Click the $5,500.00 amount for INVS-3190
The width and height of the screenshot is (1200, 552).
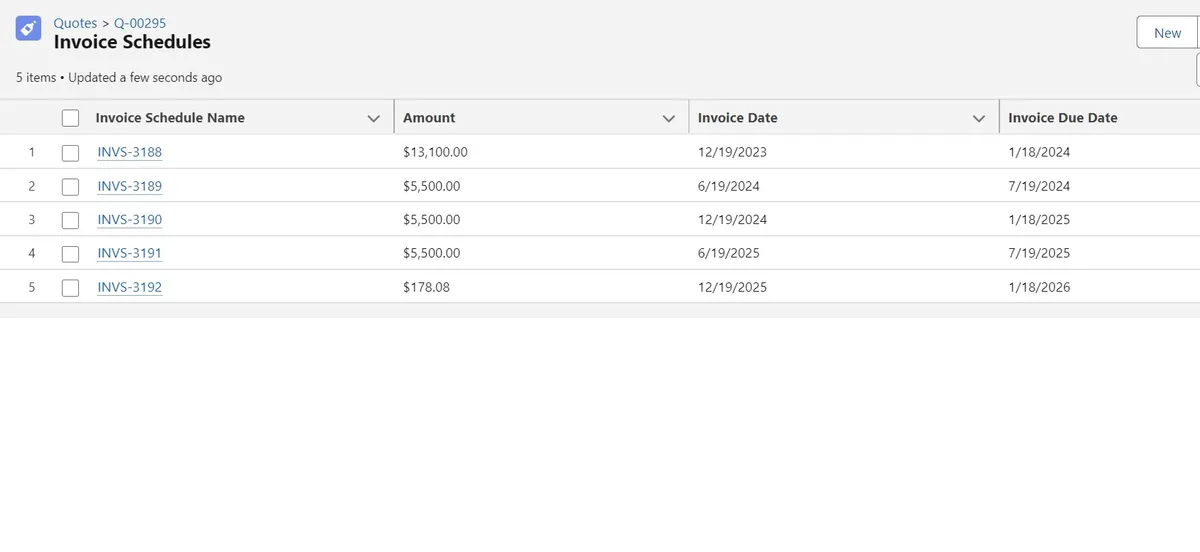point(432,219)
